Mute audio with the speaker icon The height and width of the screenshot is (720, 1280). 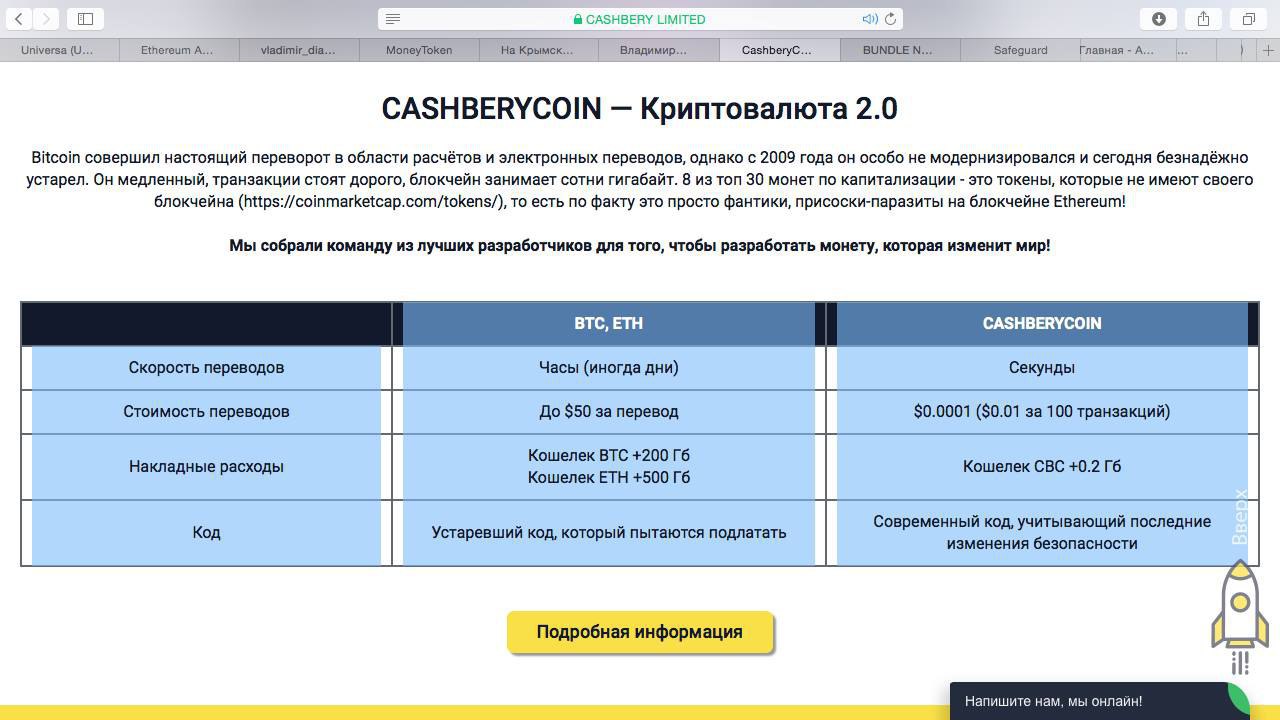[870, 19]
